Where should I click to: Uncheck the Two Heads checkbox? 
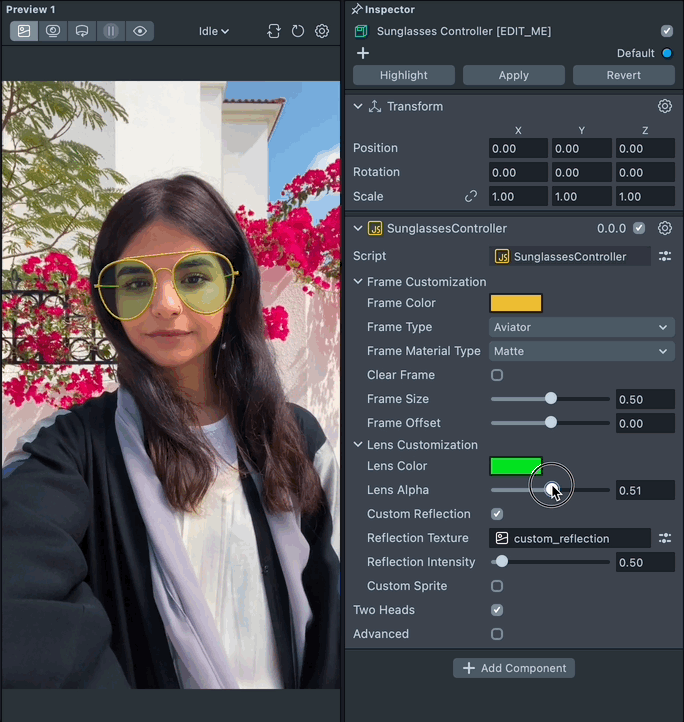pos(497,610)
